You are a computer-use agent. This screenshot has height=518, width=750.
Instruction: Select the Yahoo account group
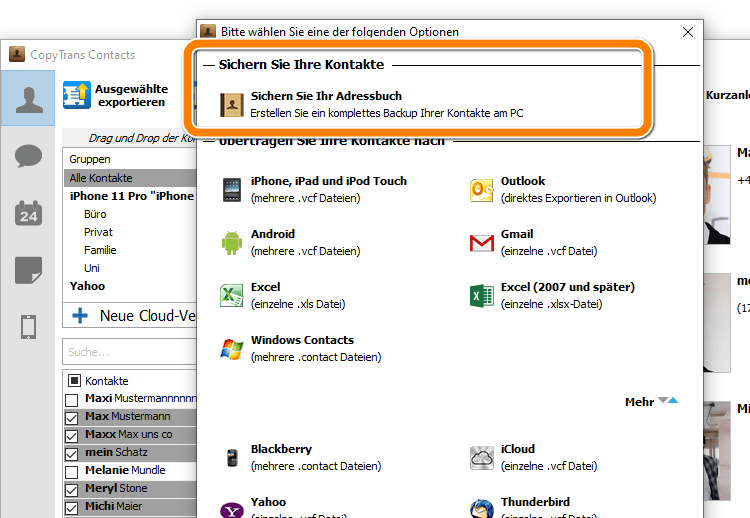click(x=87, y=286)
